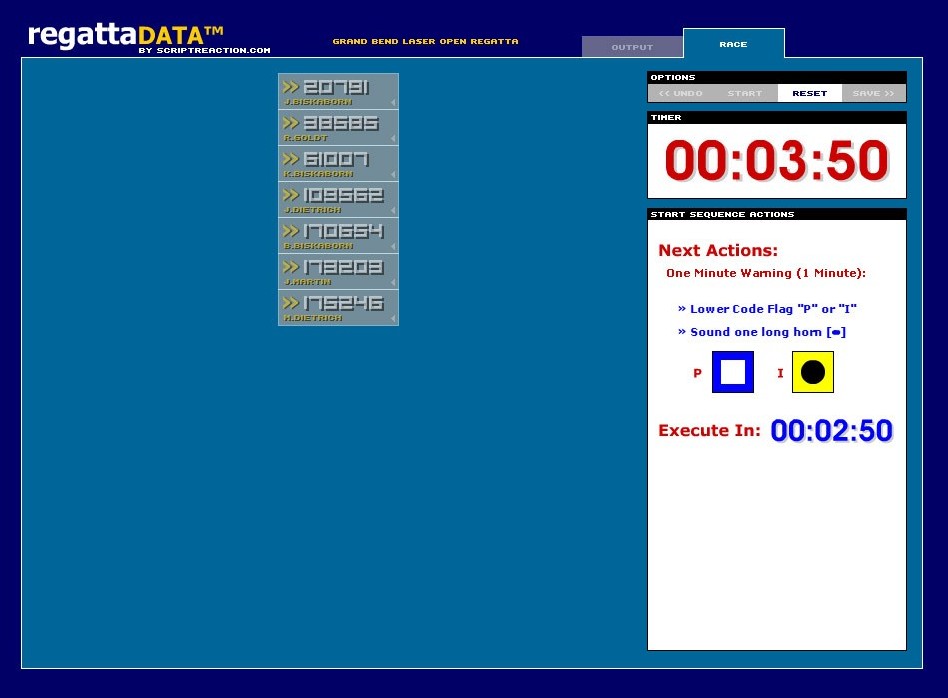
Task: Select sail number 61007
Action: [336, 159]
